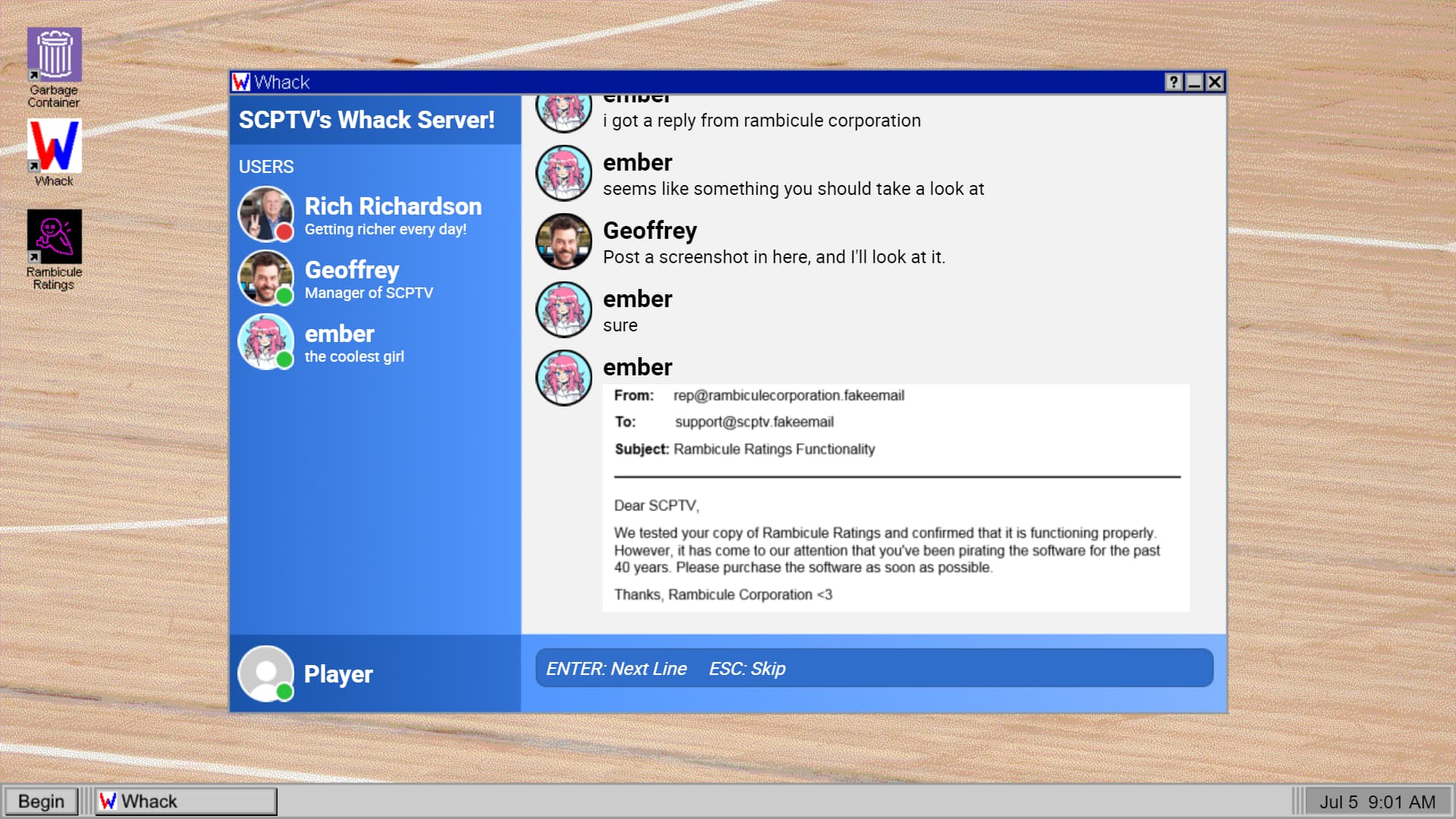The image size is (1456, 819).
Task: Open the Begin menu on taskbar
Action: coord(41,802)
